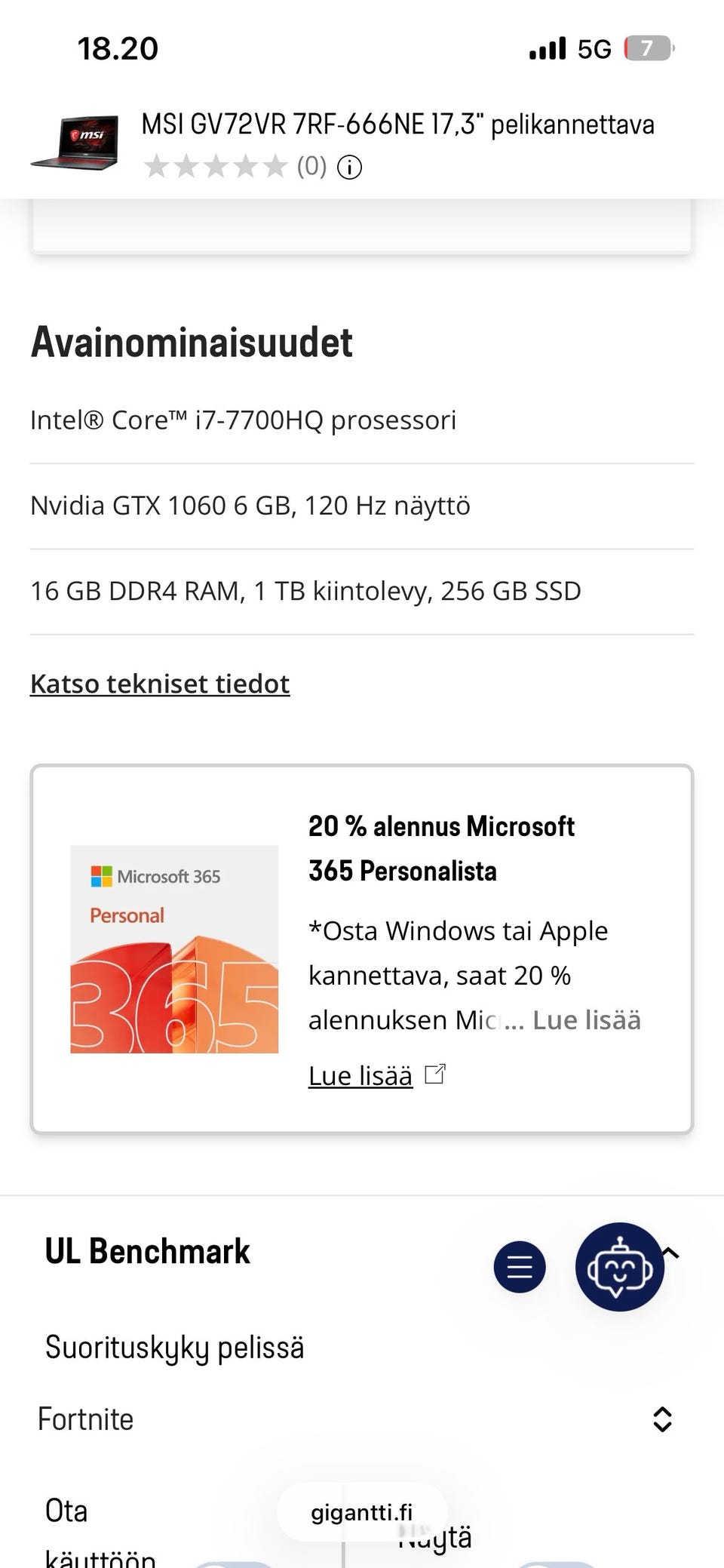The width and height of the screenshot is (724, 1568).
Task: Tap the cellular signal bars icon
Action: (x=548, y=49)
